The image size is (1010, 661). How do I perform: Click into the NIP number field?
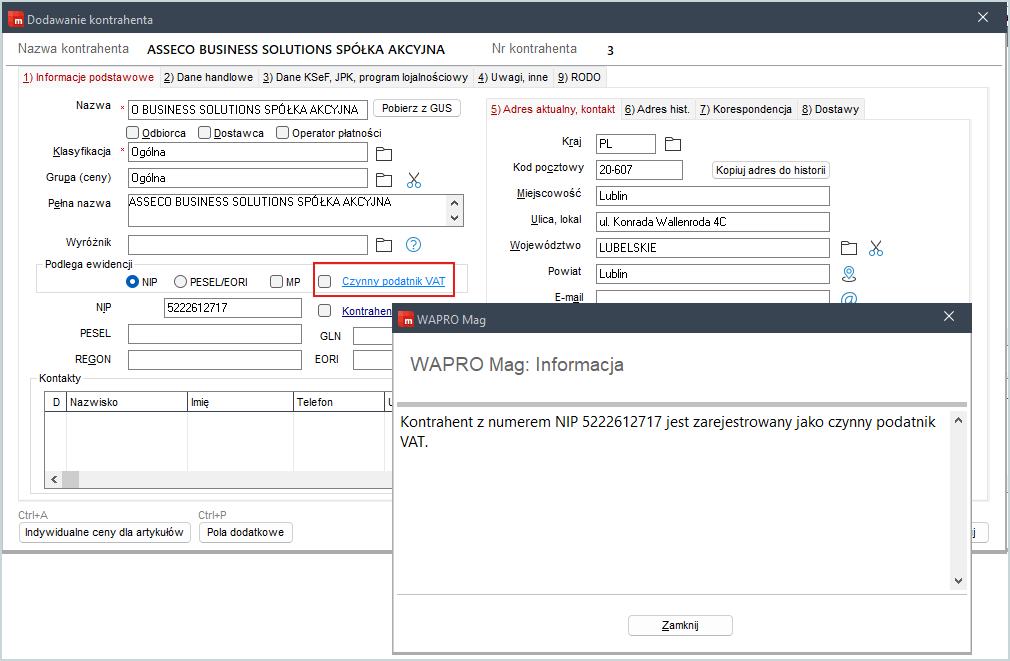click(x=233, y=308)
